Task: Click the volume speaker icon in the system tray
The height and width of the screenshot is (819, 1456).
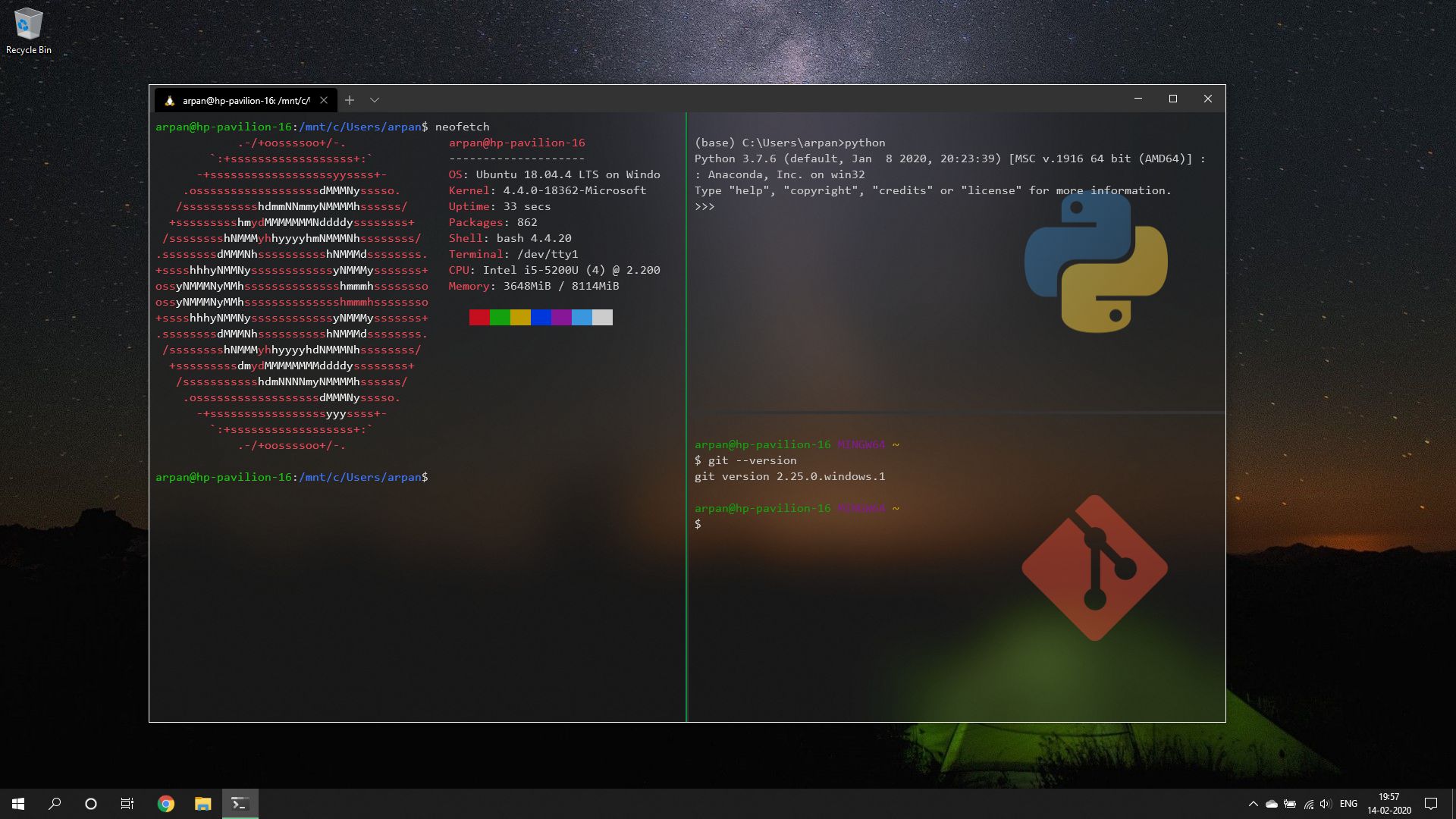Action: pyautogui.click(x=1326, y=804)
